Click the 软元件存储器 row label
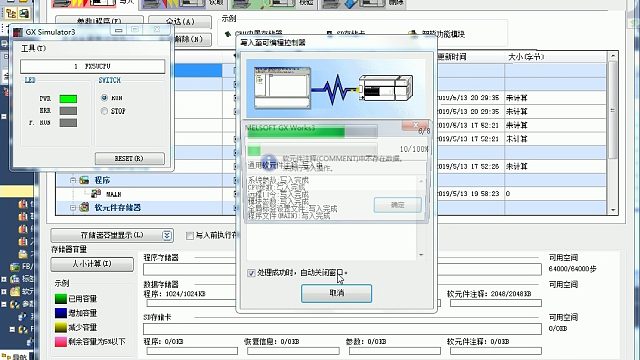640x360 pixels. [x=118, y=207]
